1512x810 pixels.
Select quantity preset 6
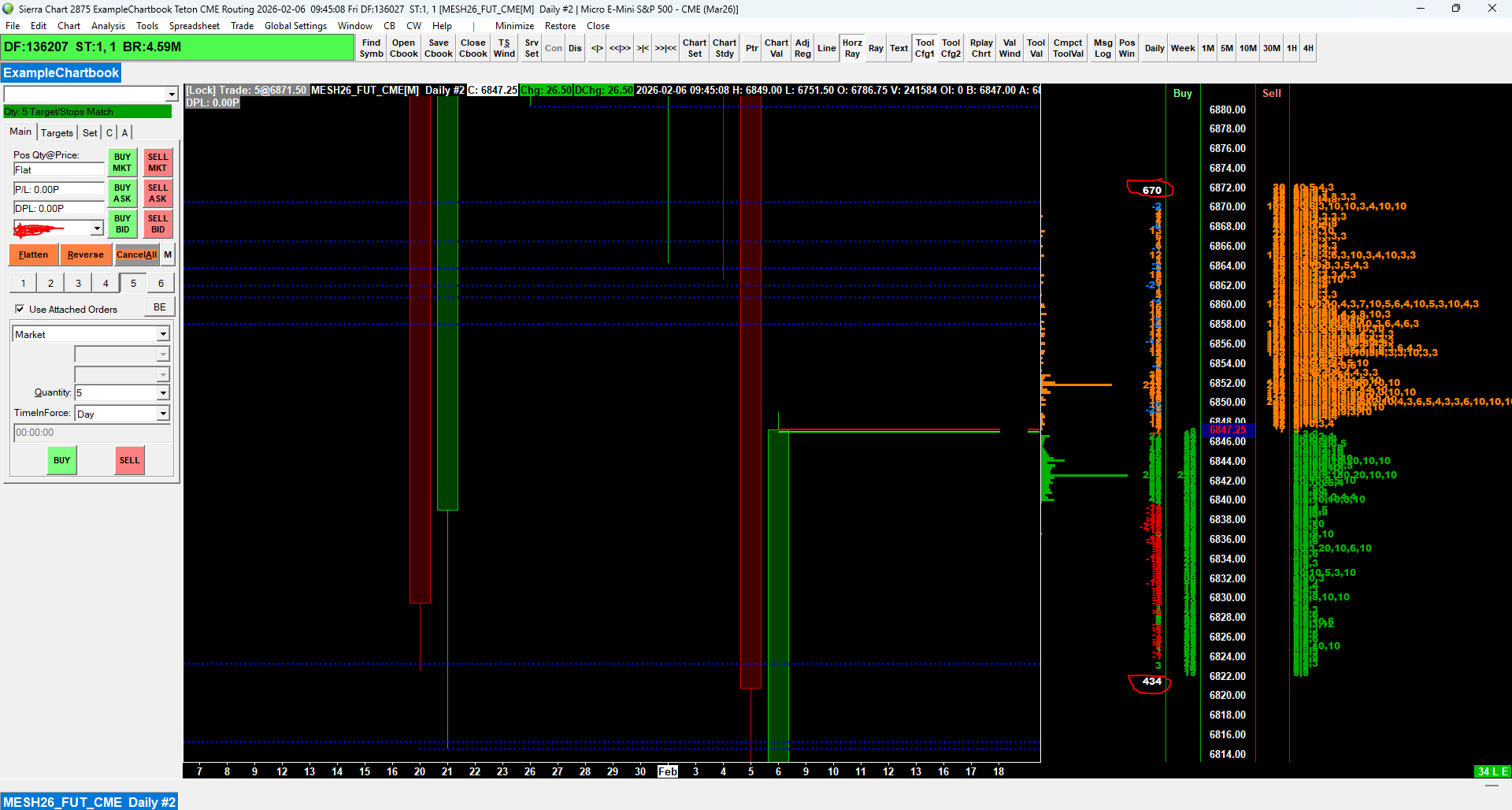pos(161,283)
